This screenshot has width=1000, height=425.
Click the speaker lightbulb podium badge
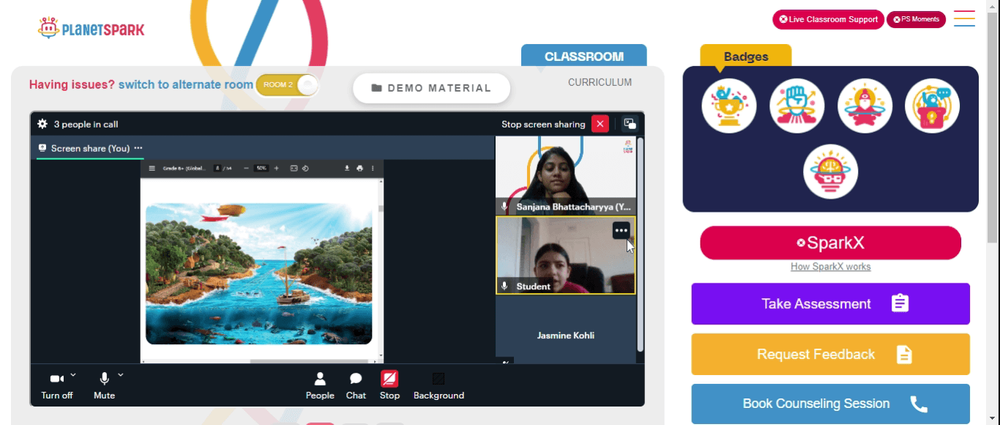(x=932, y=106)
